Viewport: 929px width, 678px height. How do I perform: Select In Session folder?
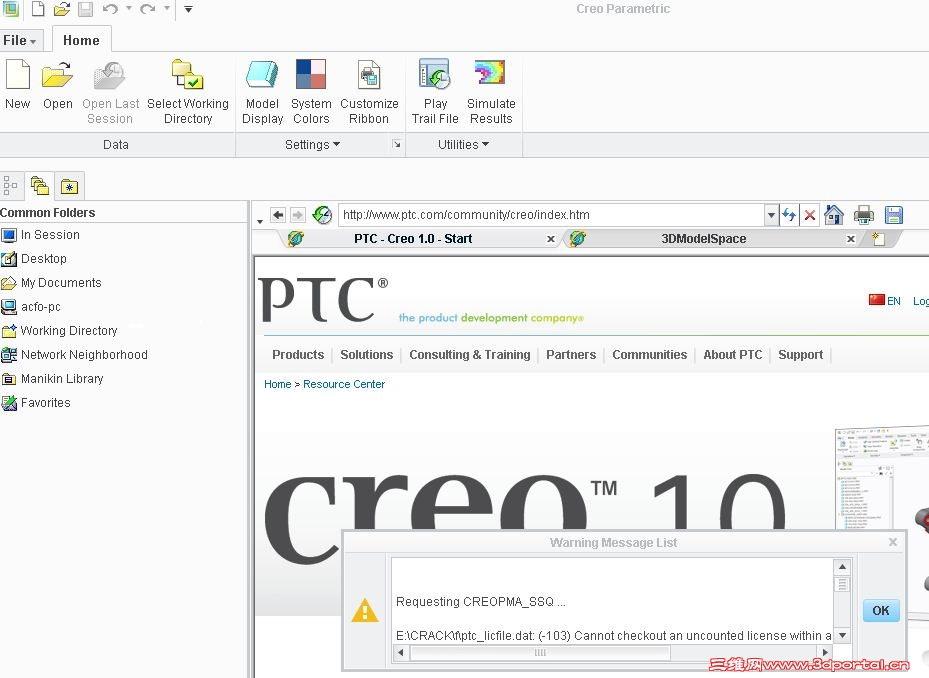[40, 235]
